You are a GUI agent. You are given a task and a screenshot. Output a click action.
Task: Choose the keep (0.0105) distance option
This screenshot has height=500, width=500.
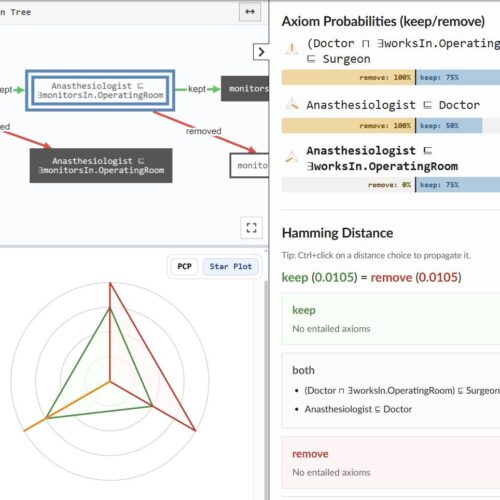(320, 277)
